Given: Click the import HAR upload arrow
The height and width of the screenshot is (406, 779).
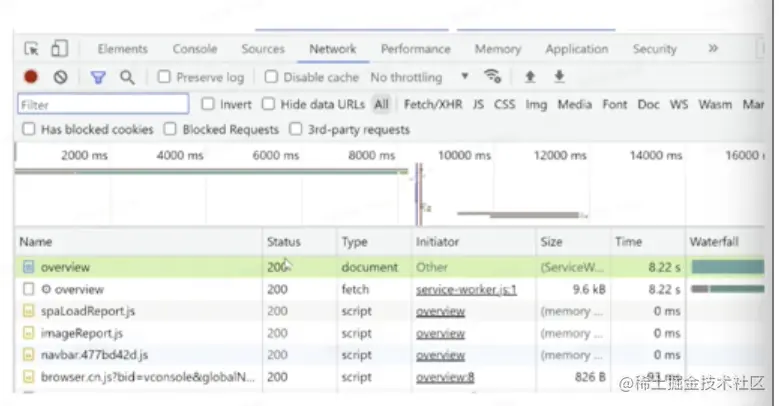Looking at the screenshot, I should pyautogui.click(x=530, y=77).
